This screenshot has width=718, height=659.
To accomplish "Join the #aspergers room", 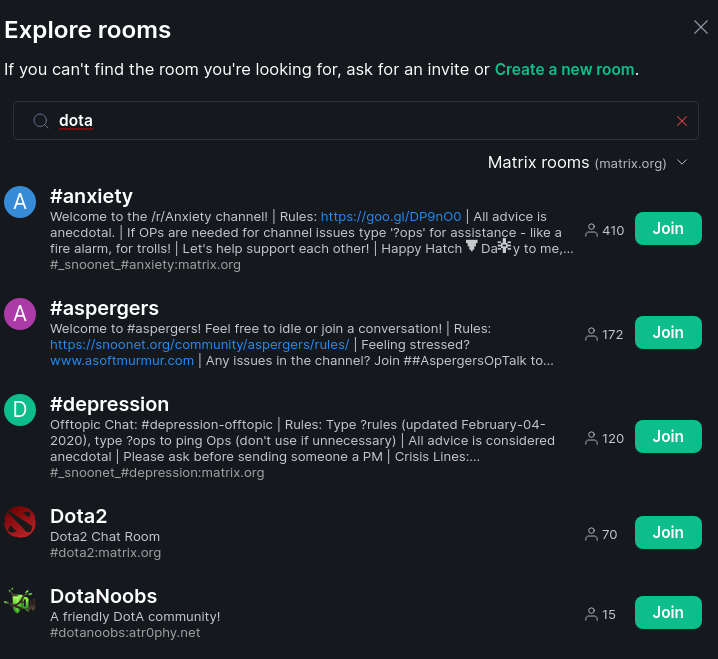I will [x=668, y=332].
